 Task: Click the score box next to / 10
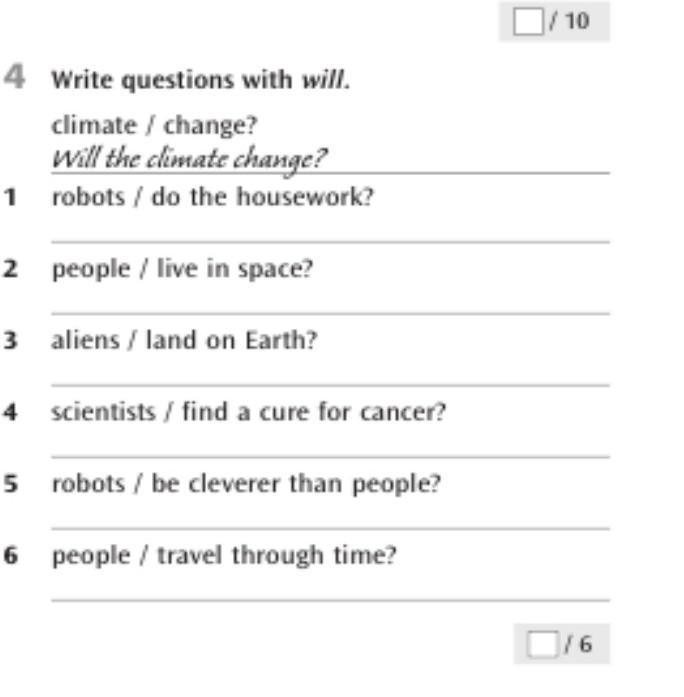pos(526,21)
